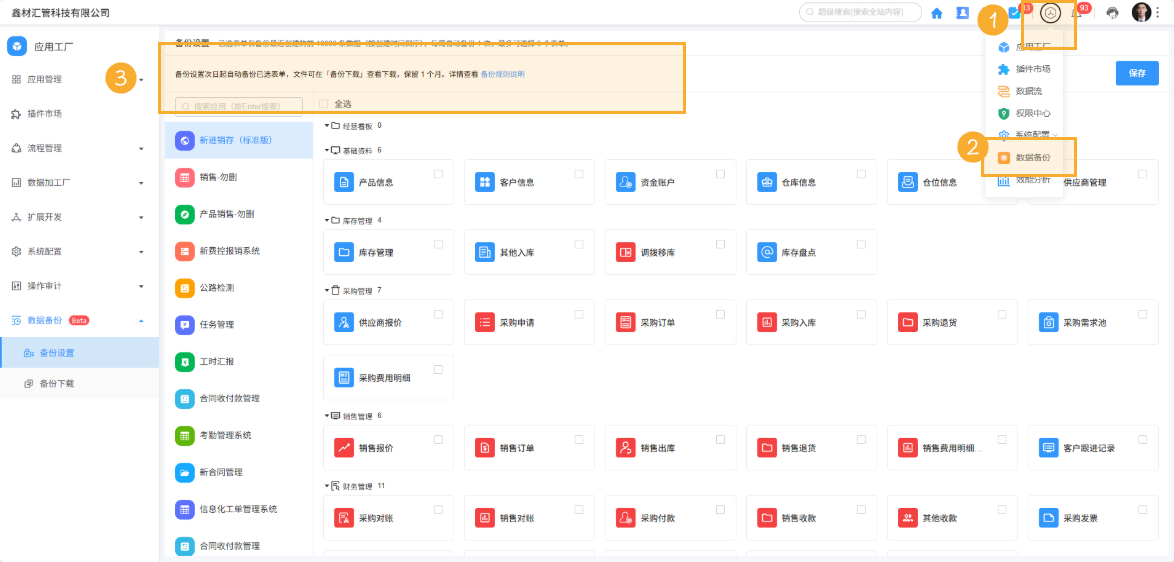The height and width of the screenshot is (562, 1174).
Task: Open 产品信息 form icon
Action: (343, 182)
